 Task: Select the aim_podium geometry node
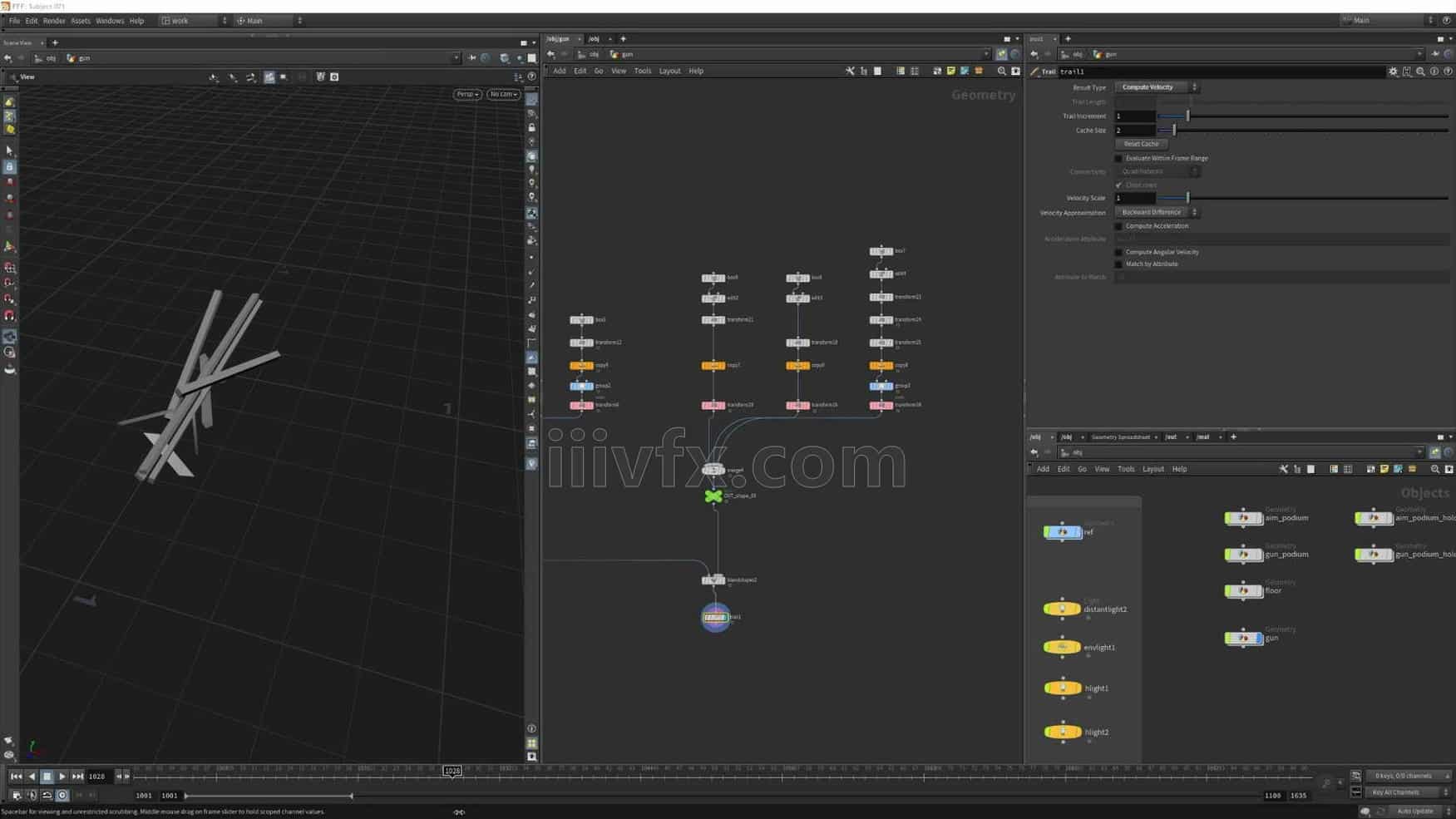point(1242,517)
